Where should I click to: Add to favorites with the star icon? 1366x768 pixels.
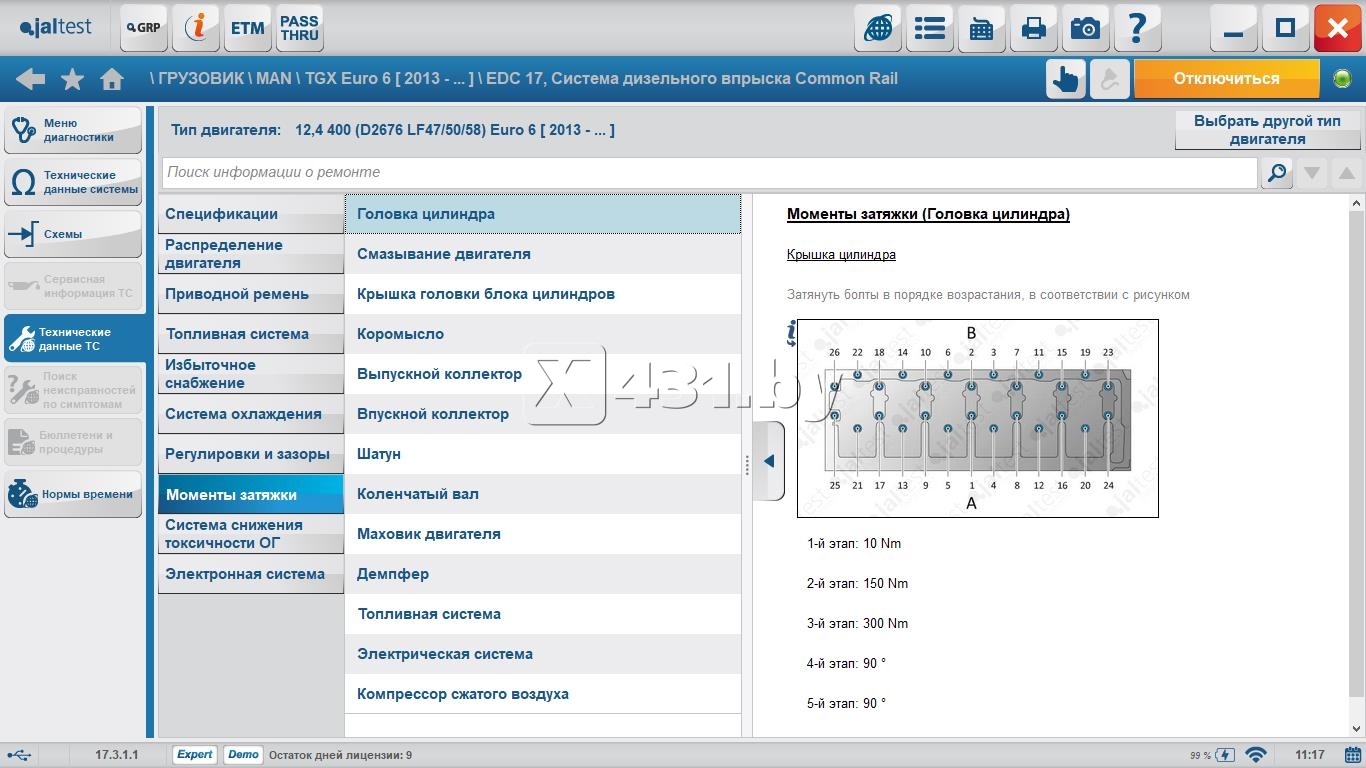click(72, 79)
